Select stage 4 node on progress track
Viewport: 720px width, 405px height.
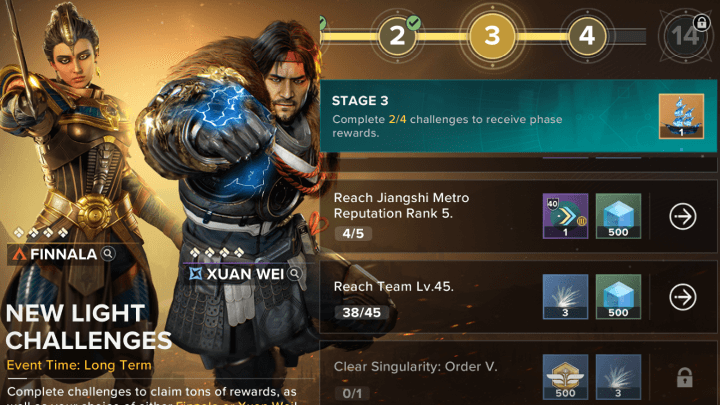coord(587,36)
